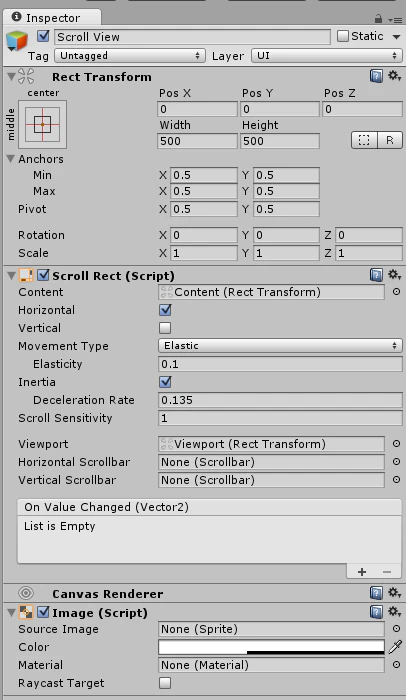Click the Material None (Material) field
406x700 pixels.
(x=271, y=665)
